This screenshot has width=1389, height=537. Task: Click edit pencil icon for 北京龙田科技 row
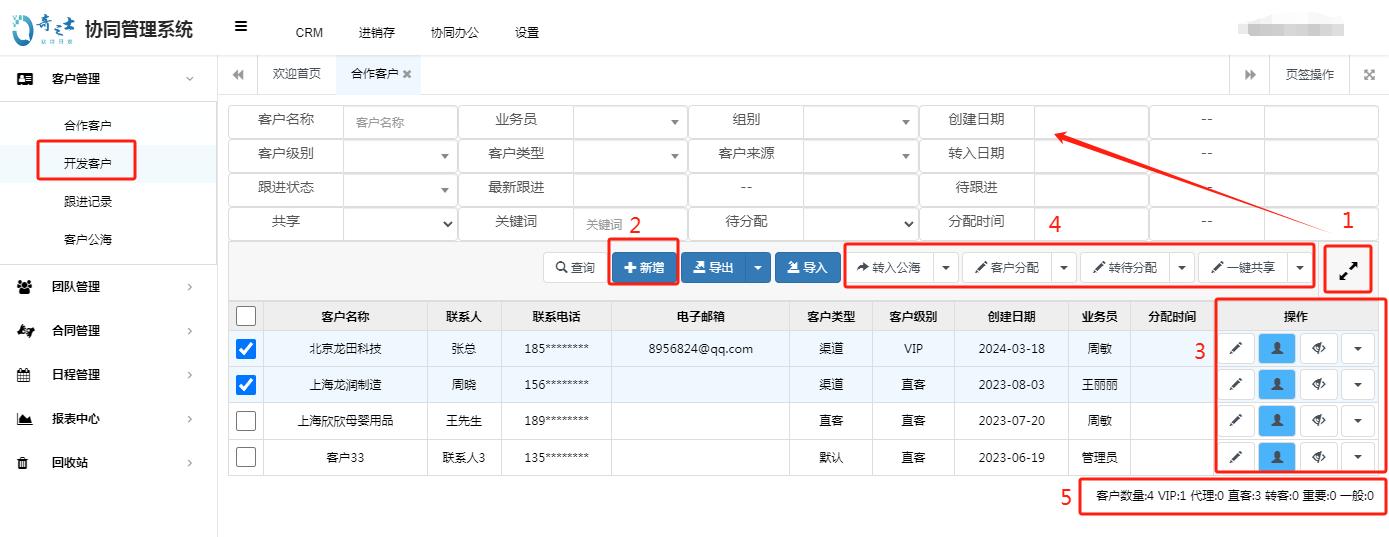[x=1236, y=349]
